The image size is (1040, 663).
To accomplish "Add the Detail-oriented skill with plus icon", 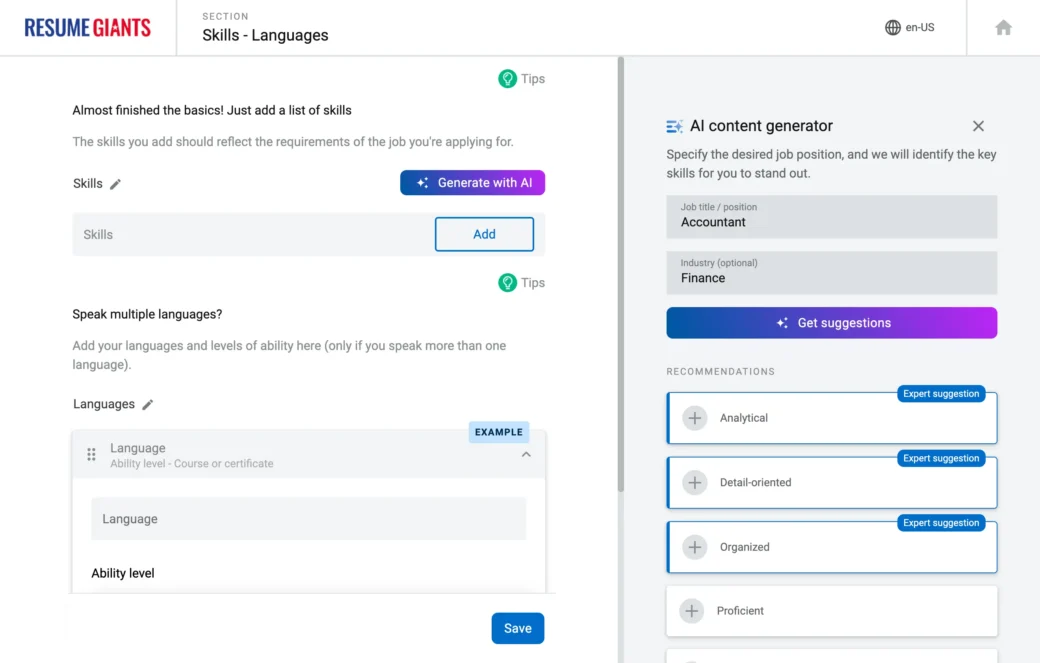I will pyautogui.click(x=695, y=483).
